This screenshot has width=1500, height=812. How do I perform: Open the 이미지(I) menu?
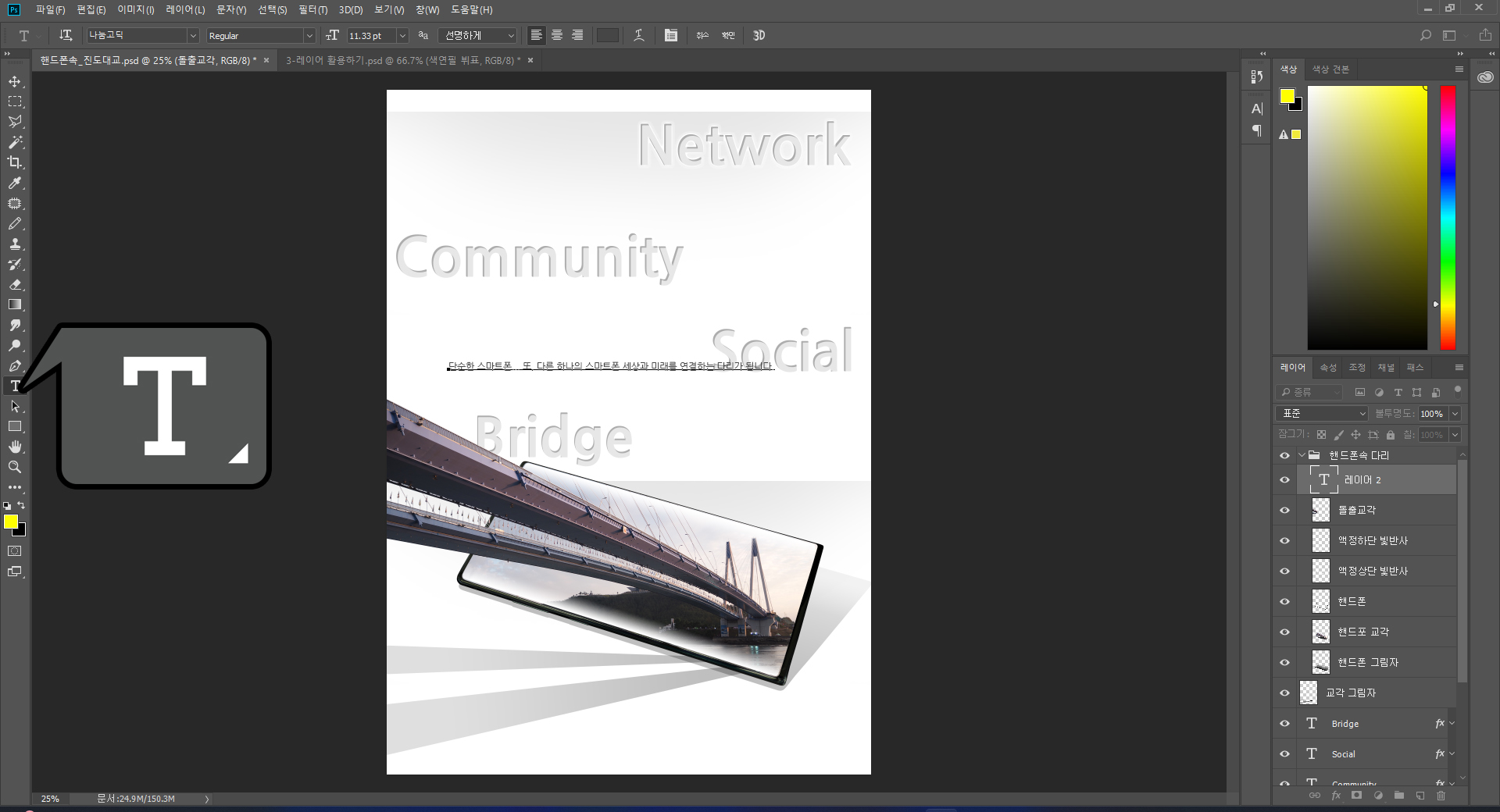(135, 9)
